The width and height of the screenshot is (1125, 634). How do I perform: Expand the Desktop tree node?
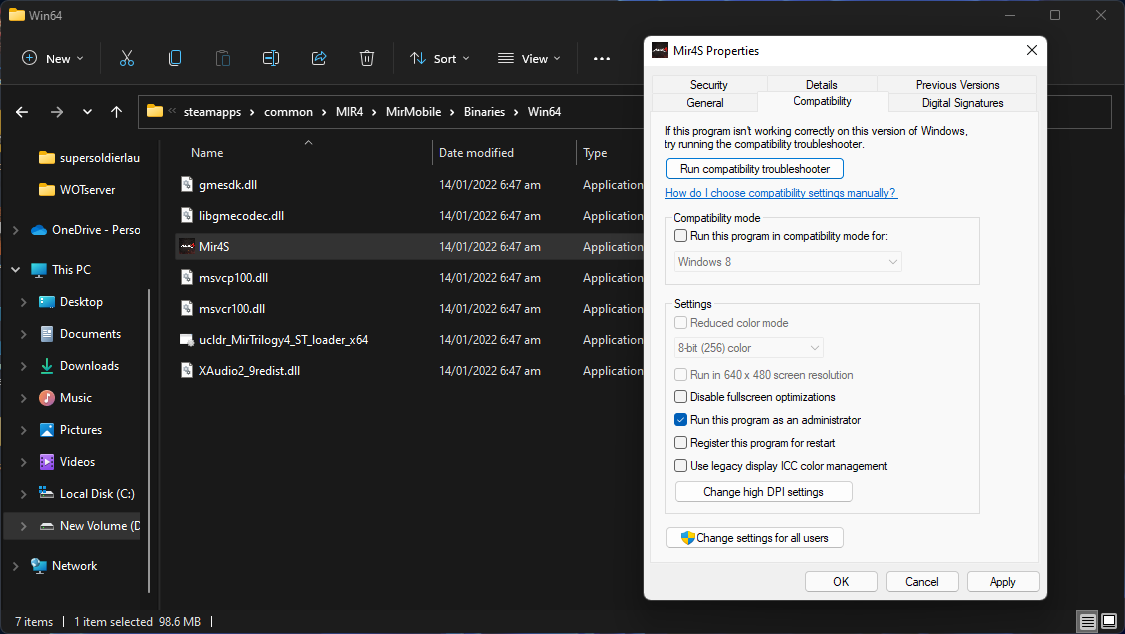(x=24, y=302)
